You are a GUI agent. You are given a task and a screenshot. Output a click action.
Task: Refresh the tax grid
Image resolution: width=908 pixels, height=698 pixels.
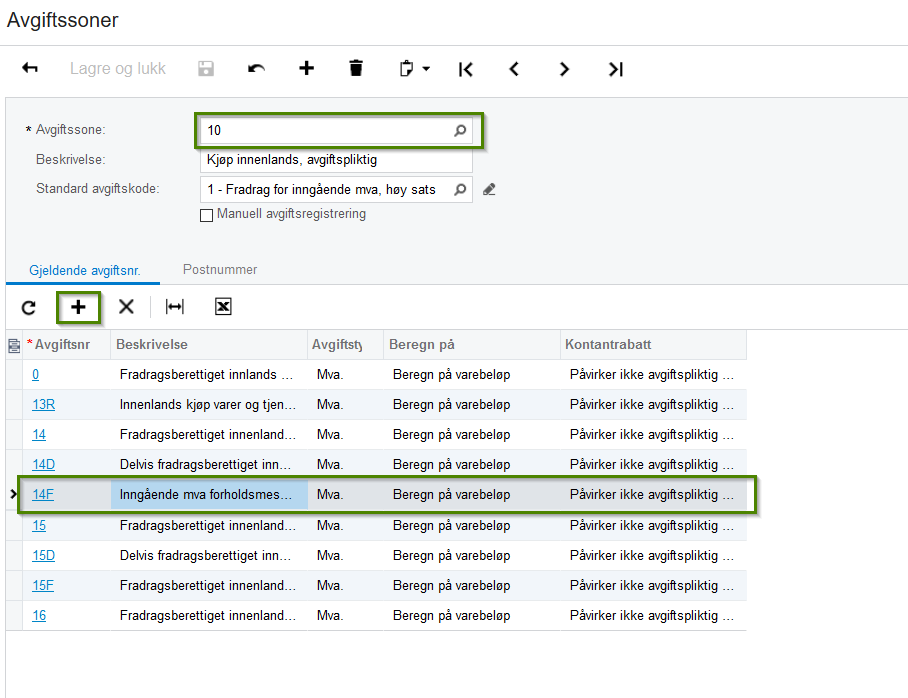click(29, 307)
